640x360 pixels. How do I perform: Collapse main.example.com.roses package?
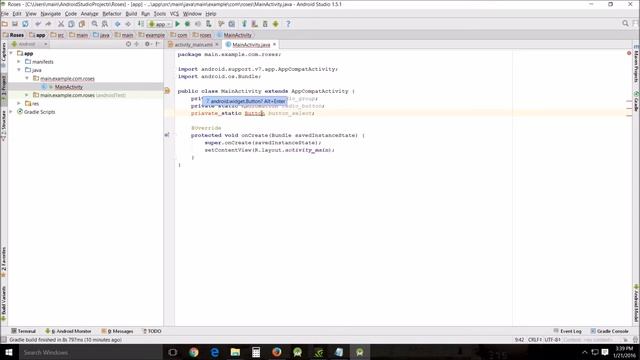(x=27, y=78)
